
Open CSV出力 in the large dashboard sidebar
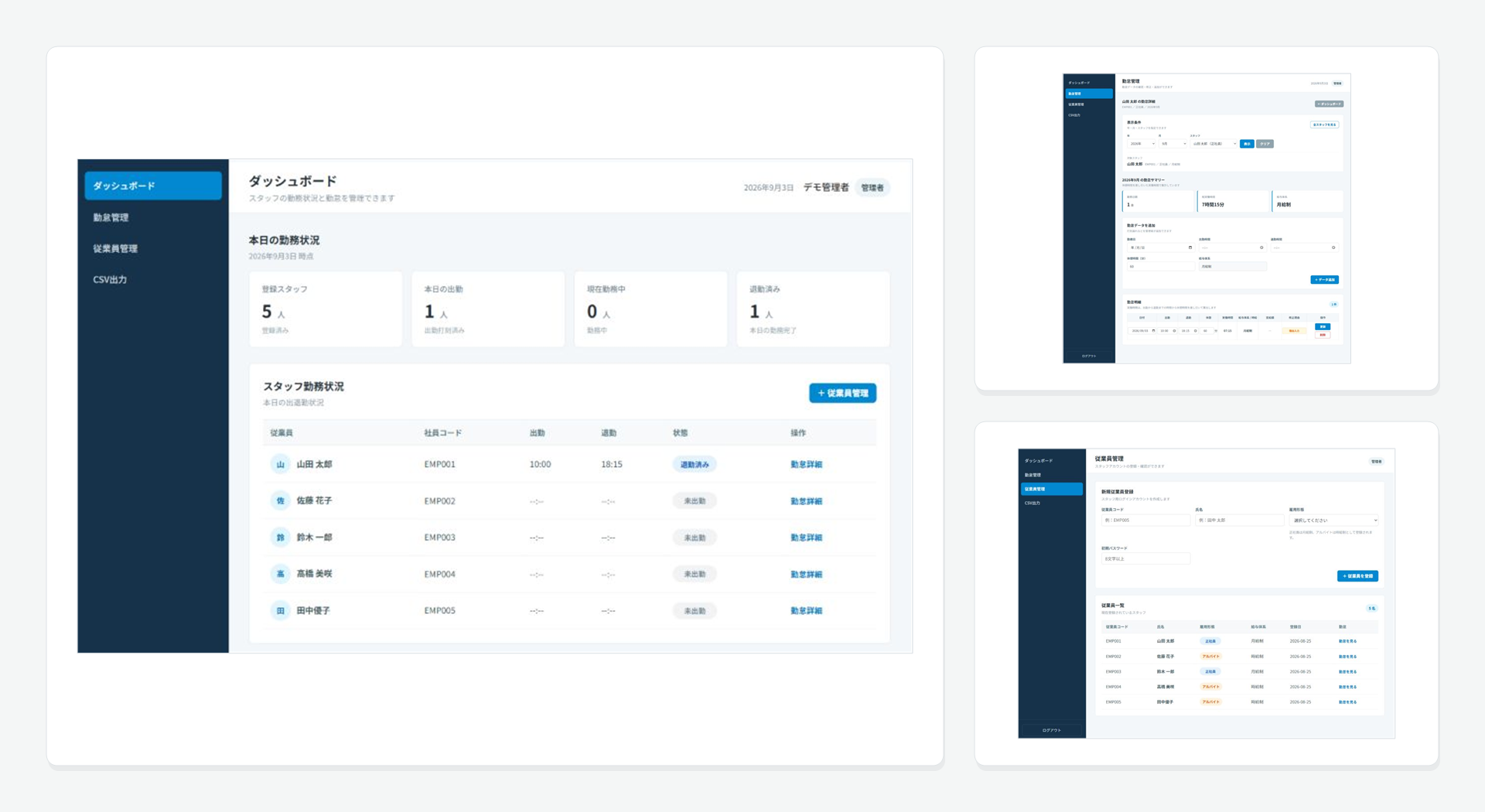pos(153,279)
